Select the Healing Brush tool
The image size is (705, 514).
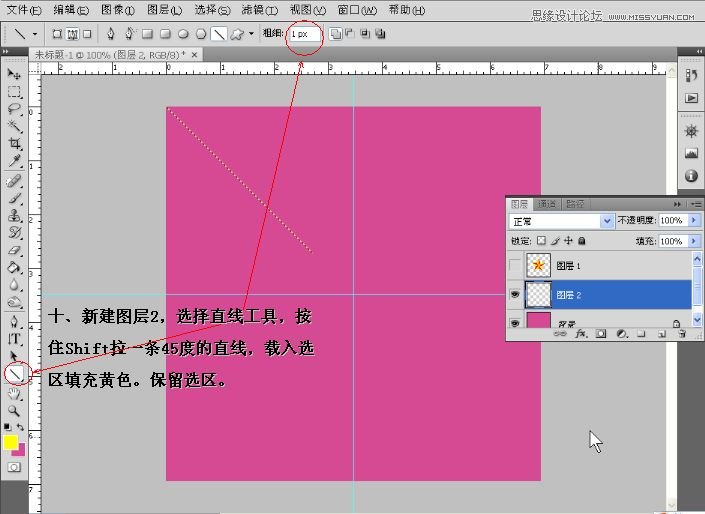coord(14,181)
